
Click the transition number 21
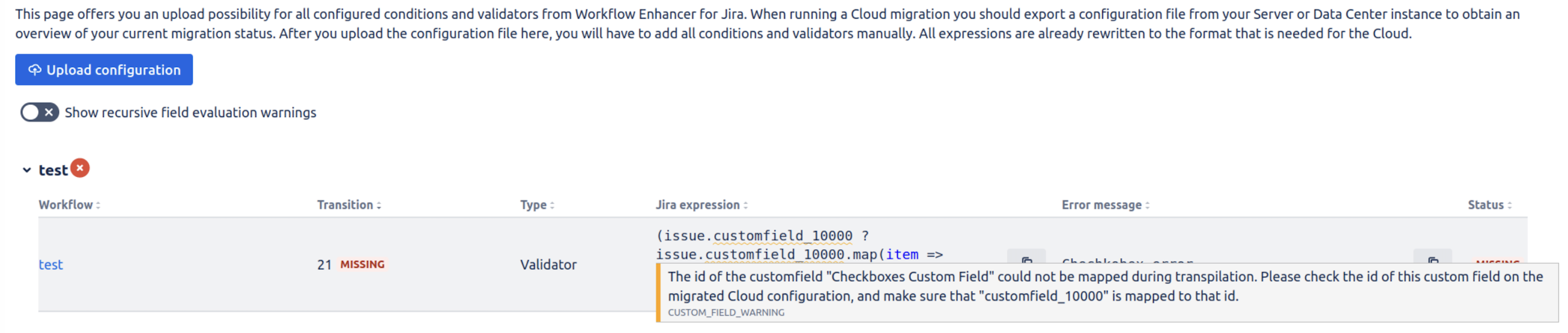[x=324, y=265]
